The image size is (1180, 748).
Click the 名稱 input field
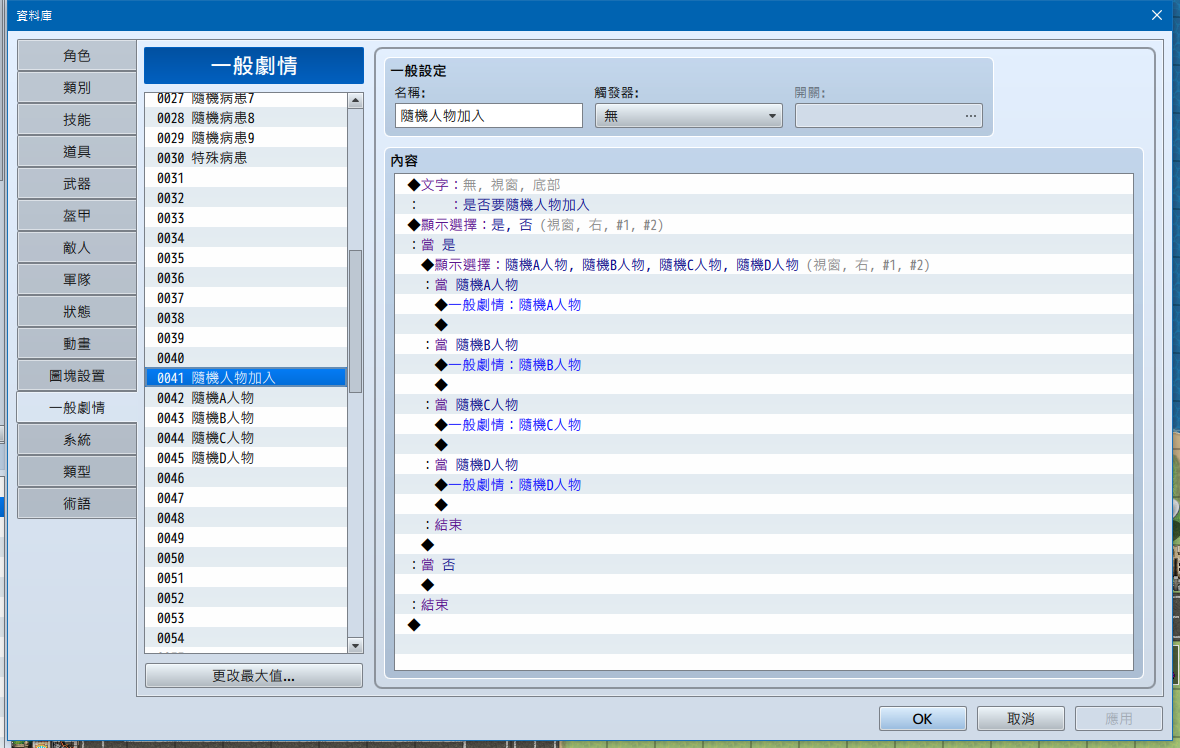coord(488,116)
